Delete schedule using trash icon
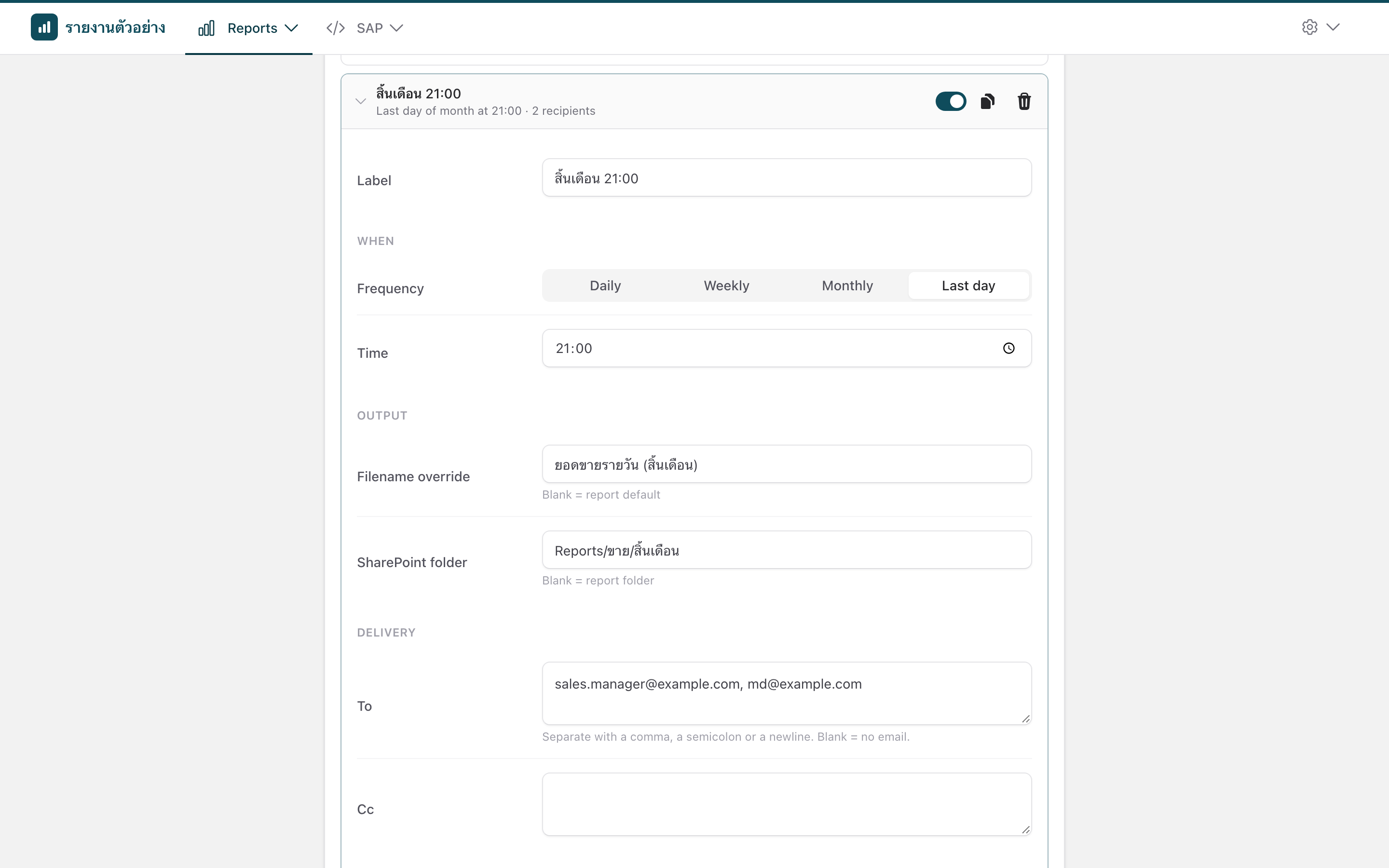Viewport: 1389px width, 868px height. 1024,102
